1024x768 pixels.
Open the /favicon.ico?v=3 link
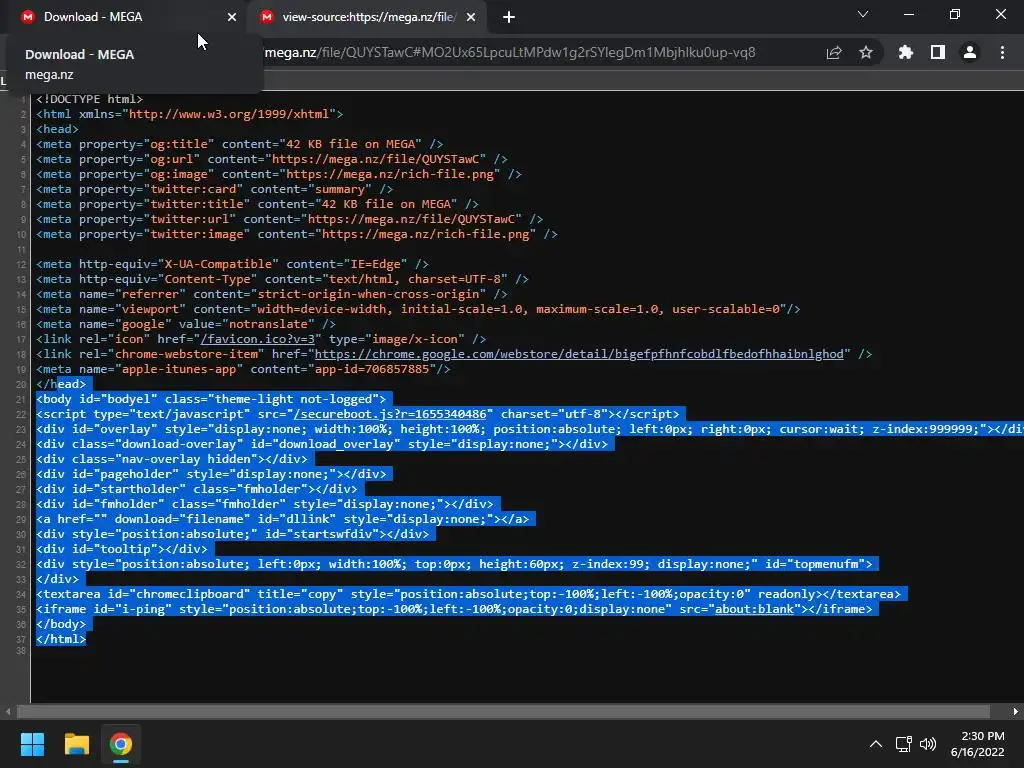258,339
